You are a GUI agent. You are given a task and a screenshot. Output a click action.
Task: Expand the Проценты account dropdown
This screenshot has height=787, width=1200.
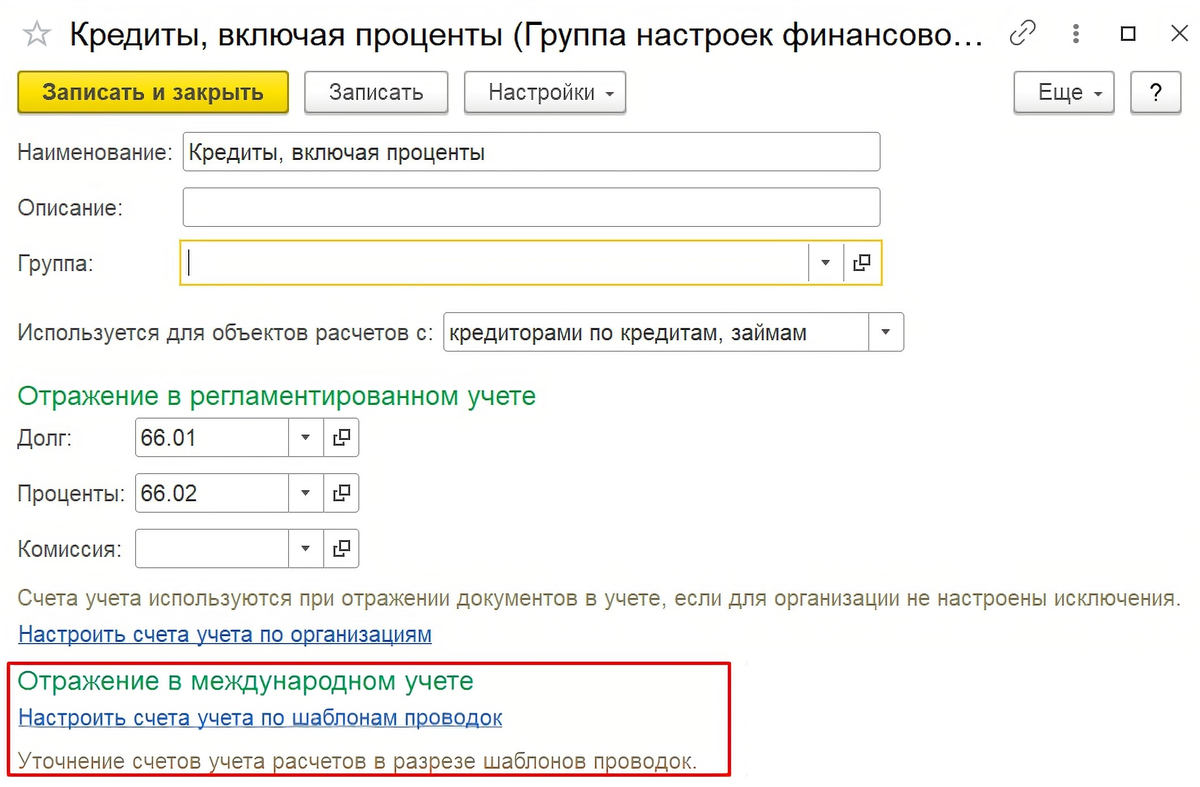click(305, 492)
